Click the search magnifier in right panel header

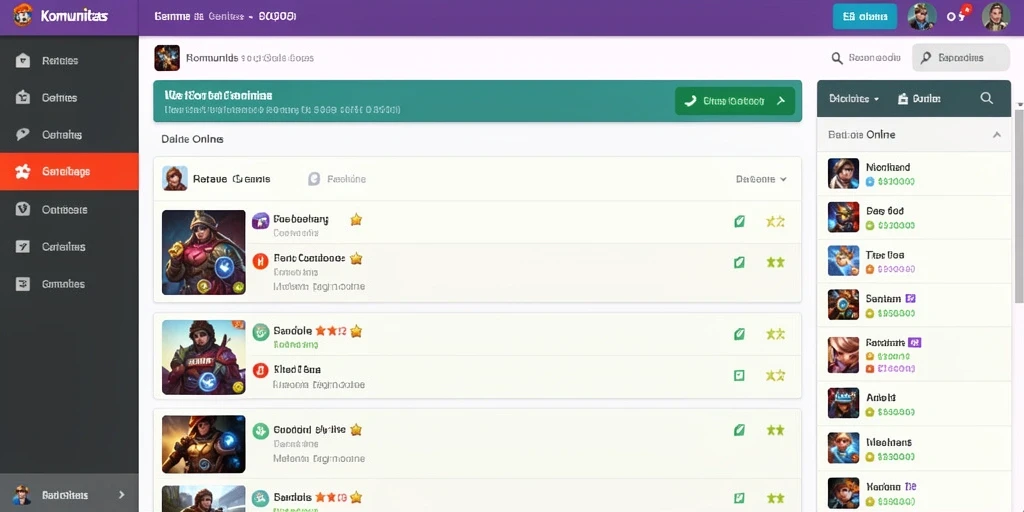tap(986, 99)
